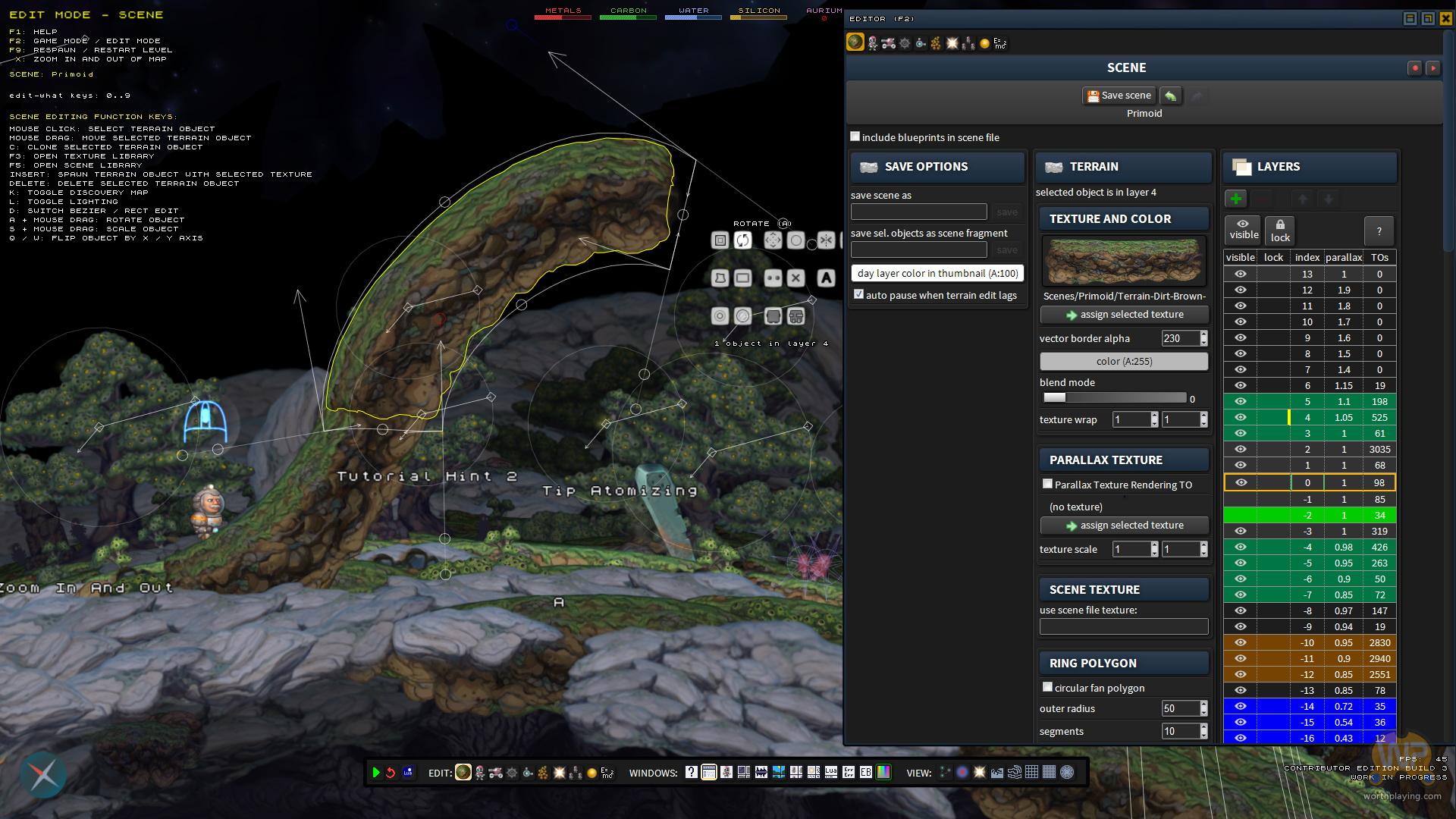Click the blend mode slider
The image size is (1456, 819).
click(1114, 398)
